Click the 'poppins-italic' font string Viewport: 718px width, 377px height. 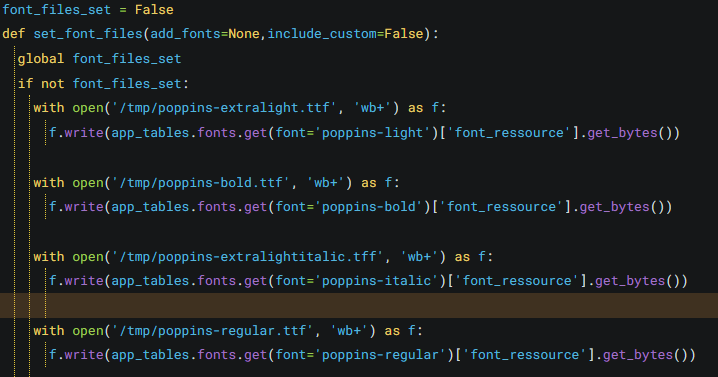[x=377, y=281]
